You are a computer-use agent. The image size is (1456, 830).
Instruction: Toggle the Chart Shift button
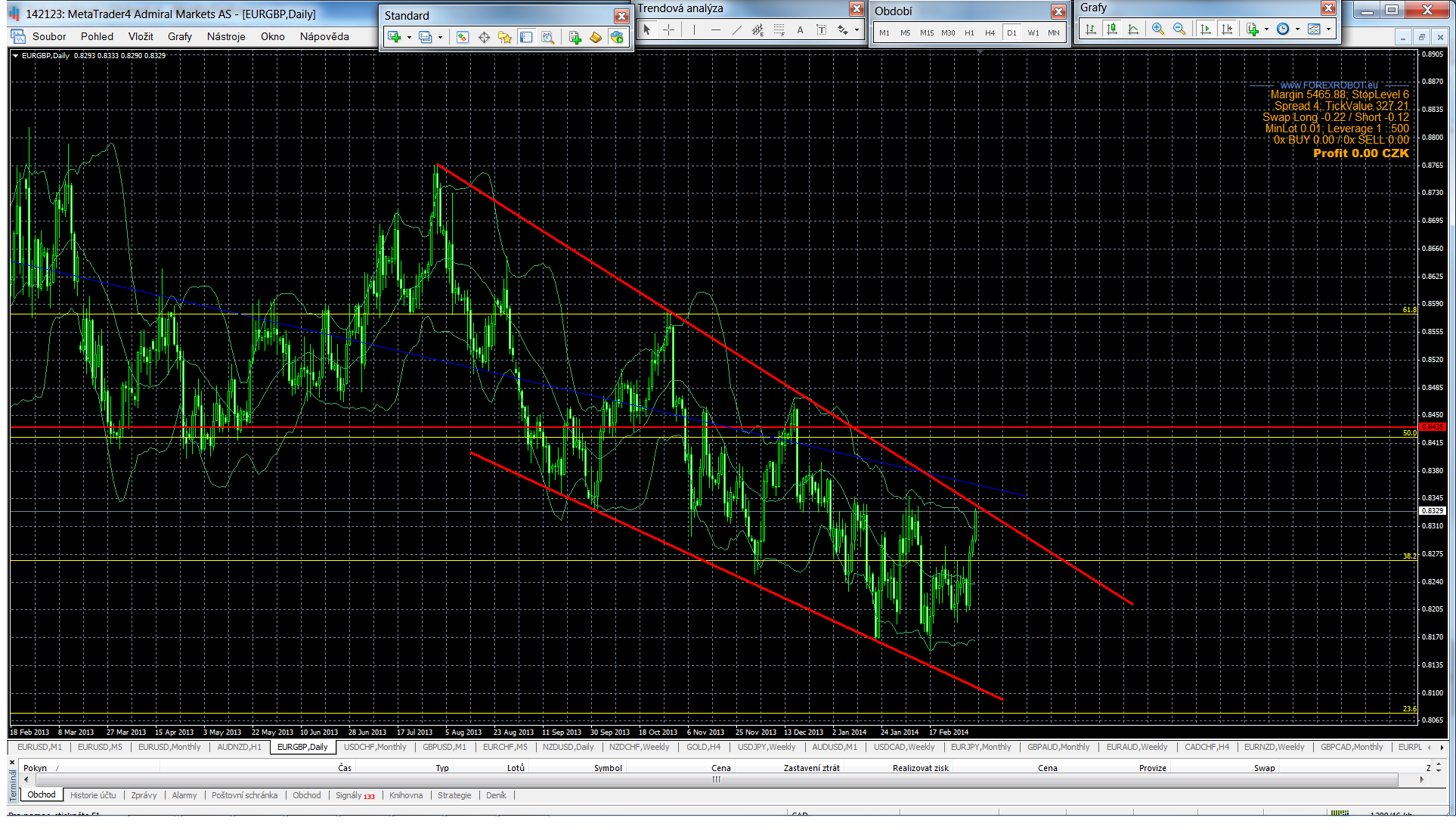click(1227, 29)
